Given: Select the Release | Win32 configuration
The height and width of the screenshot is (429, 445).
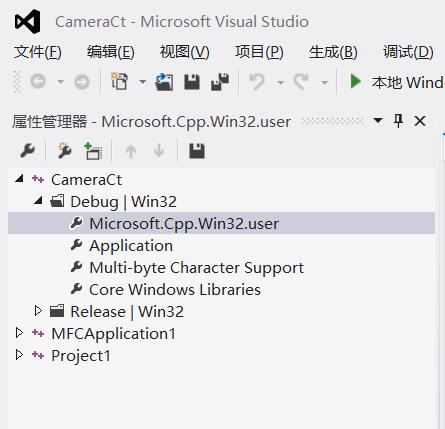Looking at the screenshot, I should 127,312.
